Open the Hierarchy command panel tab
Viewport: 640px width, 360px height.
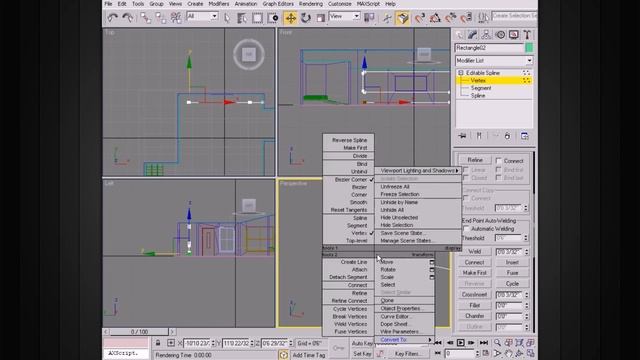click(x=486, y=35)
